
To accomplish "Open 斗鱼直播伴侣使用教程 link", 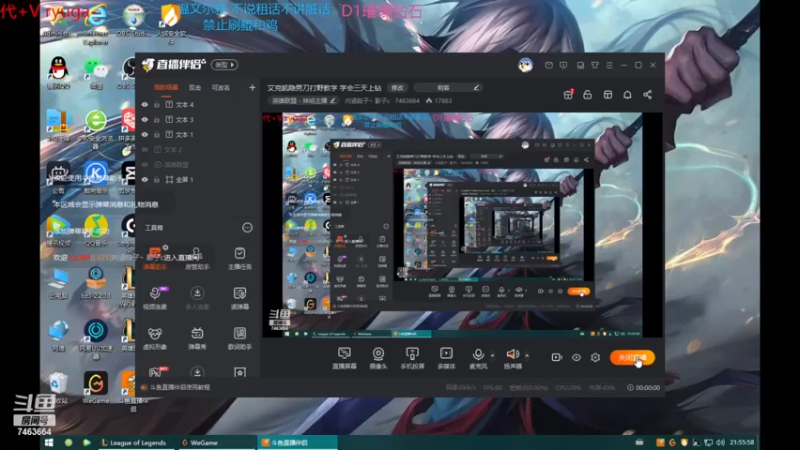I will tap(180, 387).
